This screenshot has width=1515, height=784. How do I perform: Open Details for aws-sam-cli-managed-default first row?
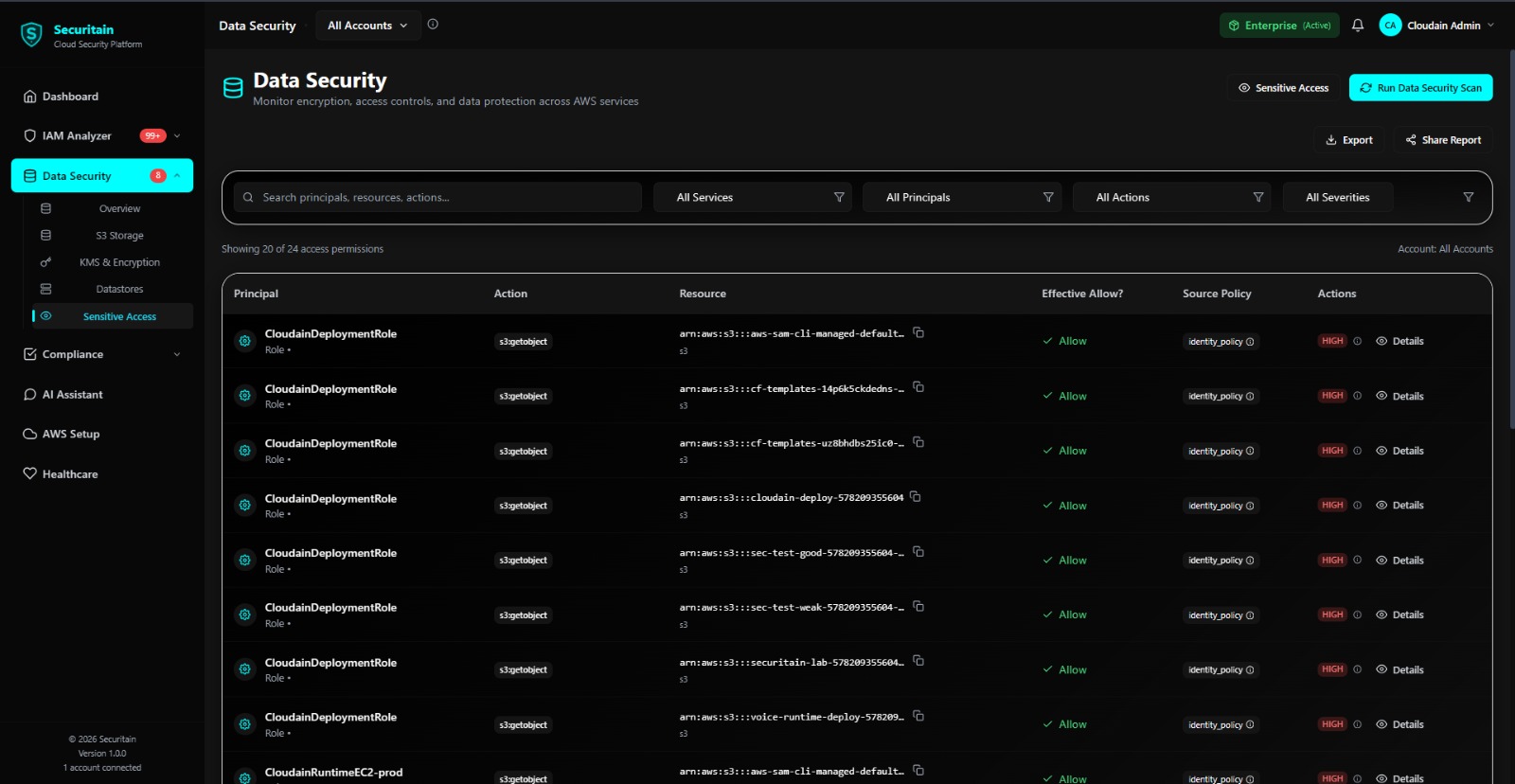click(x=1399, y=341)
